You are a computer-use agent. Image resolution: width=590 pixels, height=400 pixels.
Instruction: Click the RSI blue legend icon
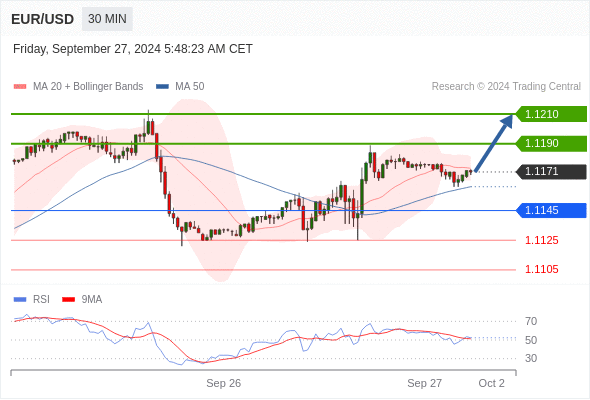click(20, 300)
